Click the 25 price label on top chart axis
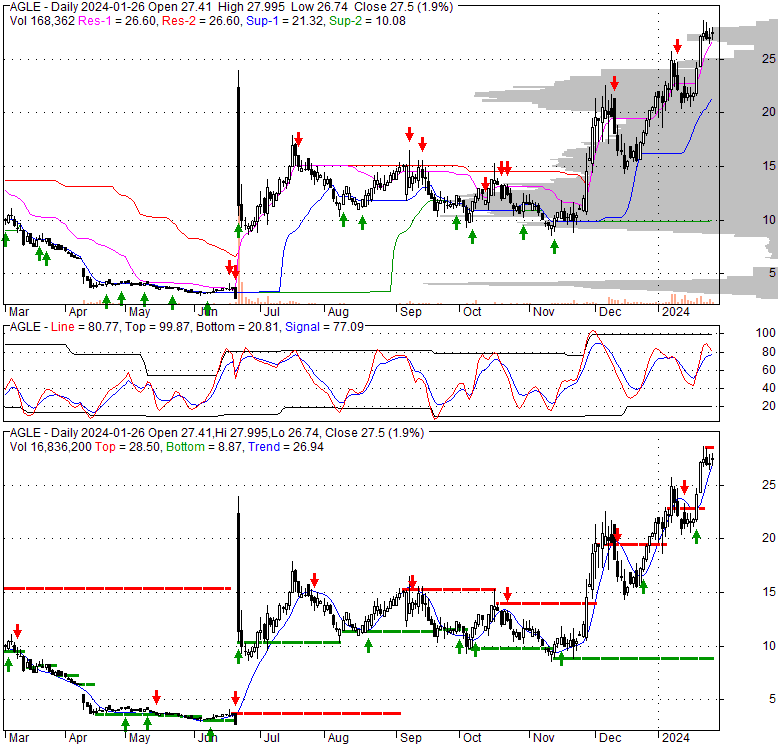This screenshot has height=745, width=780. (x=769, y=59)
